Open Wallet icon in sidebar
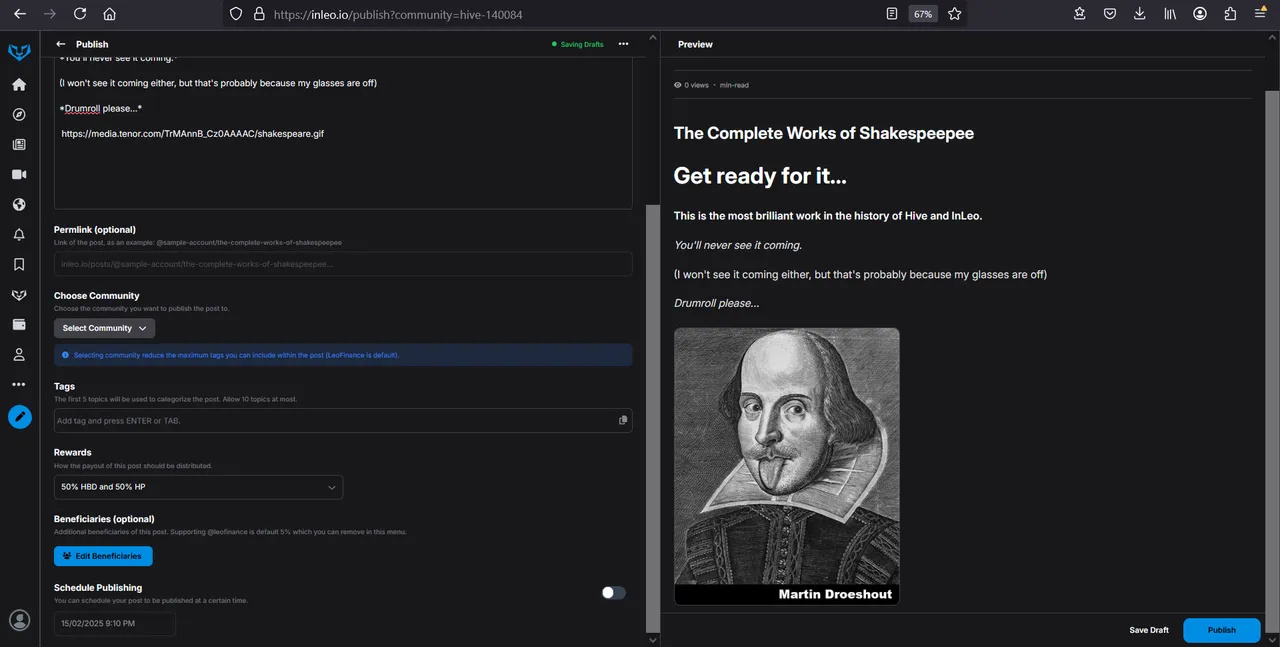The height and width of the screenshot is (647, 1280). [x=19, y=324]
